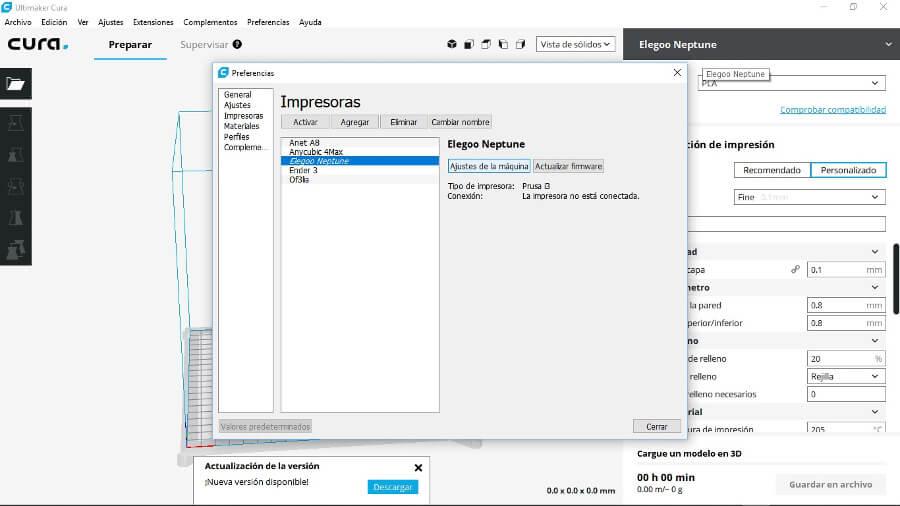Screen dimensions: 900x506
Task: Click the link icon beside layer height
Action: click(796, 270)
